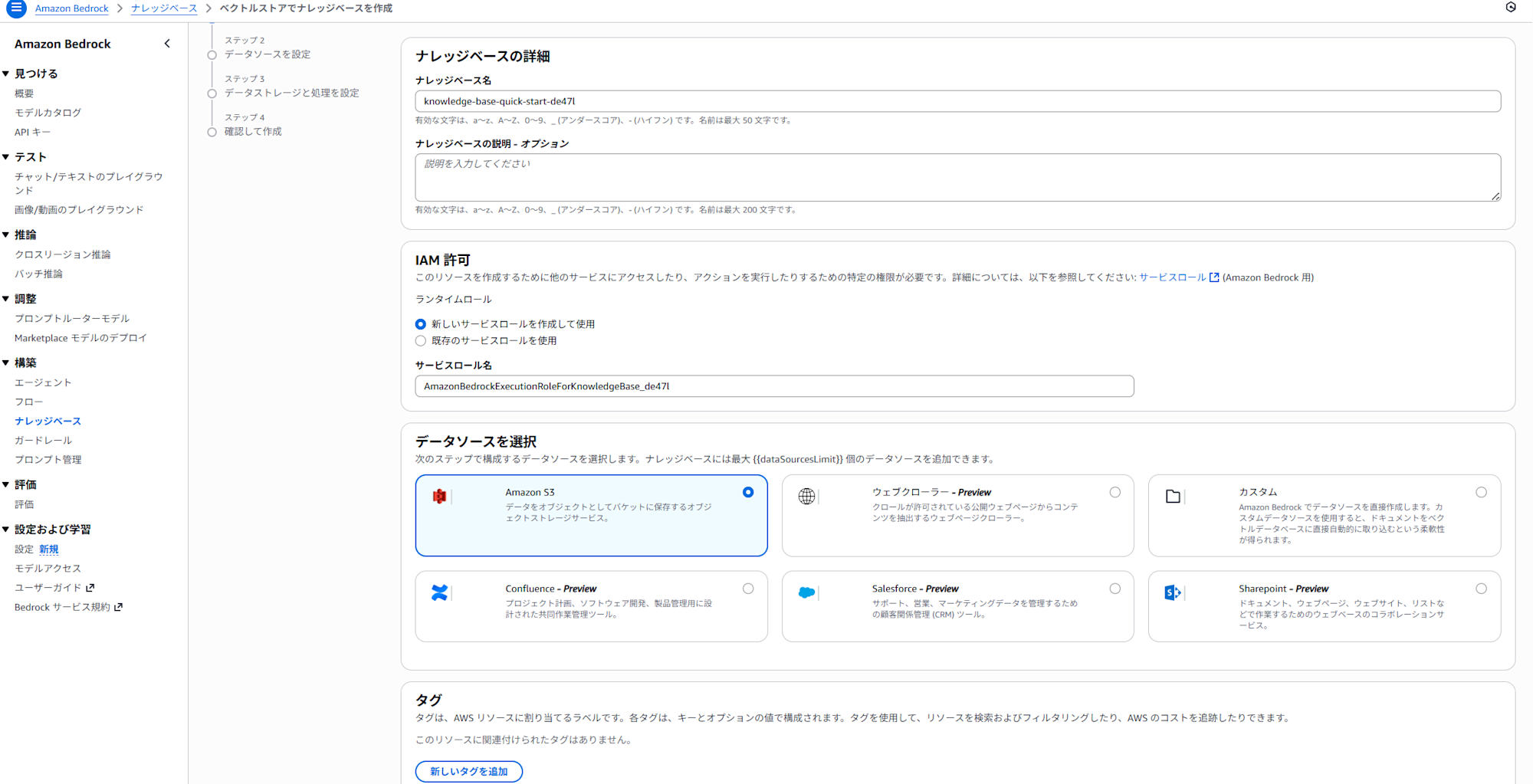Viewport: 1533px width, 784px height.
Task: Select ウェブクローラー as the data source
Action: coord(1115,492)
